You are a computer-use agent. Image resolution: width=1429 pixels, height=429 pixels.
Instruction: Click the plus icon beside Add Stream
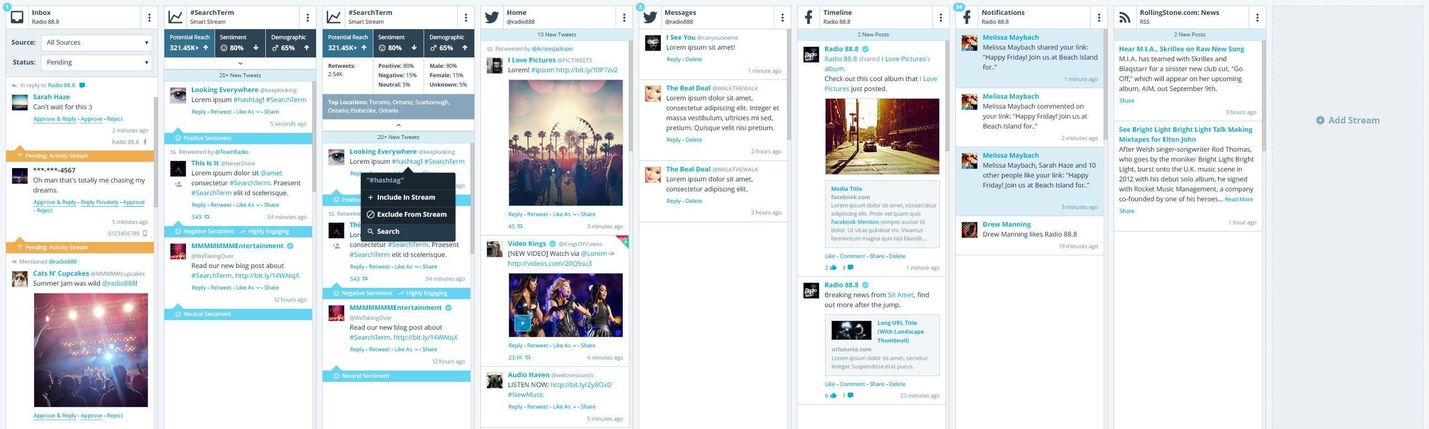click(x=1320, y=120)
